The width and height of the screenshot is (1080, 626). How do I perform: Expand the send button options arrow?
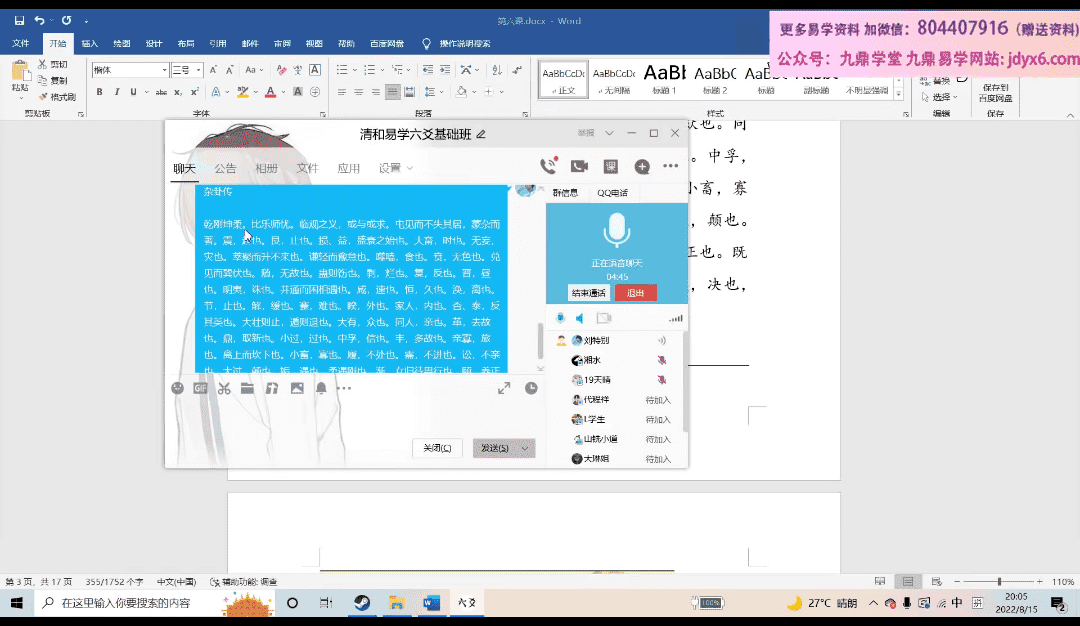tap(526, 448)
